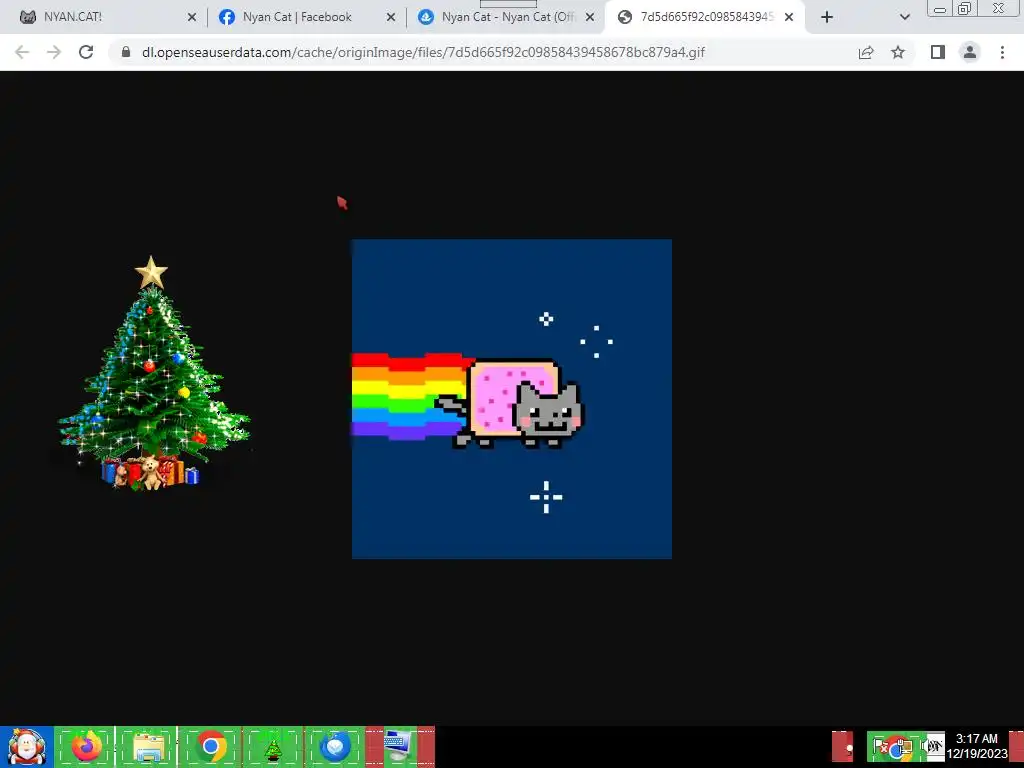Bookmark this page with the star
This screenshot has height=768, width=1024.
(898, 52)
